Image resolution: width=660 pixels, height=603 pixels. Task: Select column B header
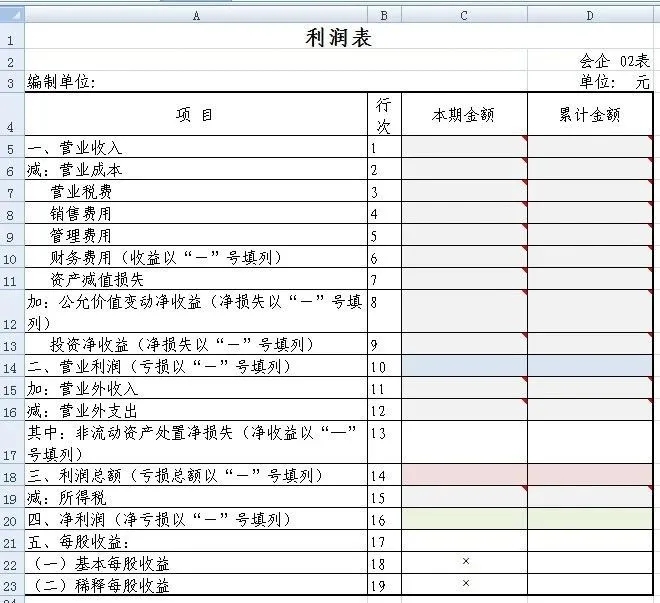click(384, 16)
